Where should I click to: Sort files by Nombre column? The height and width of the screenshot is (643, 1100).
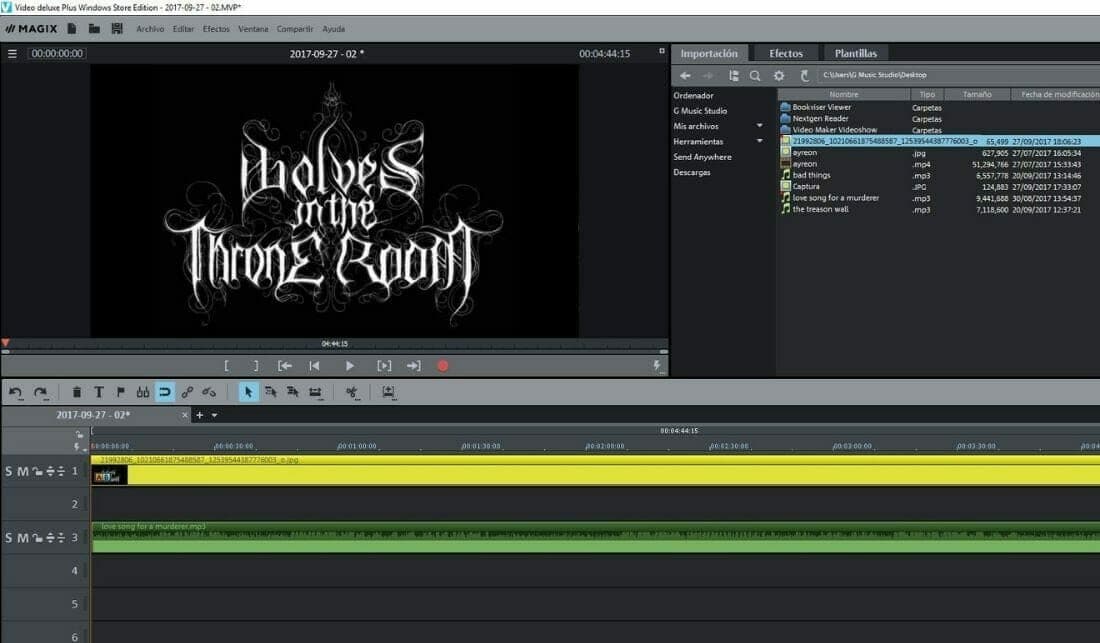point(843,94)
